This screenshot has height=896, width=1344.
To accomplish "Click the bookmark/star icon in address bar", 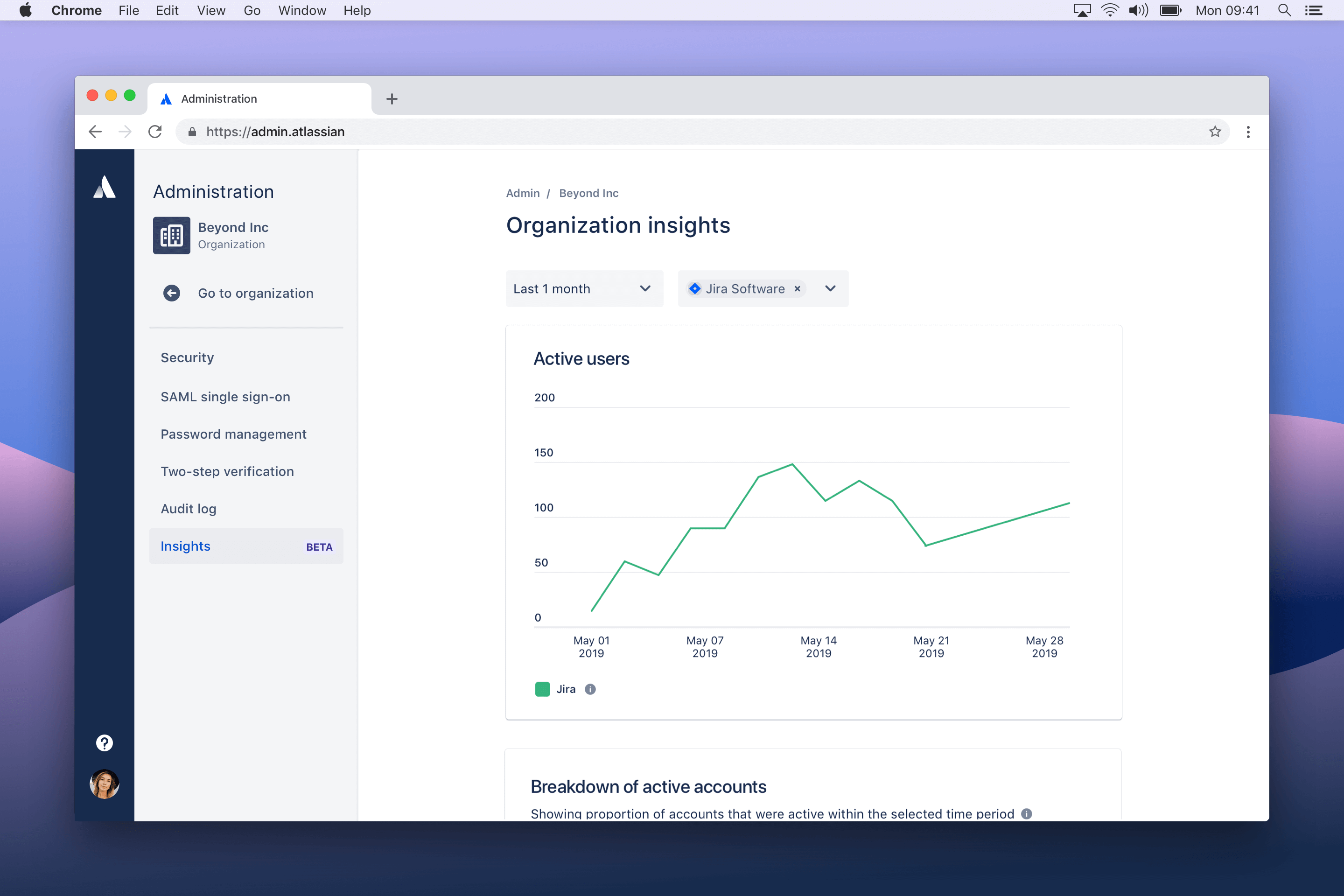I will pos(1215,131).
